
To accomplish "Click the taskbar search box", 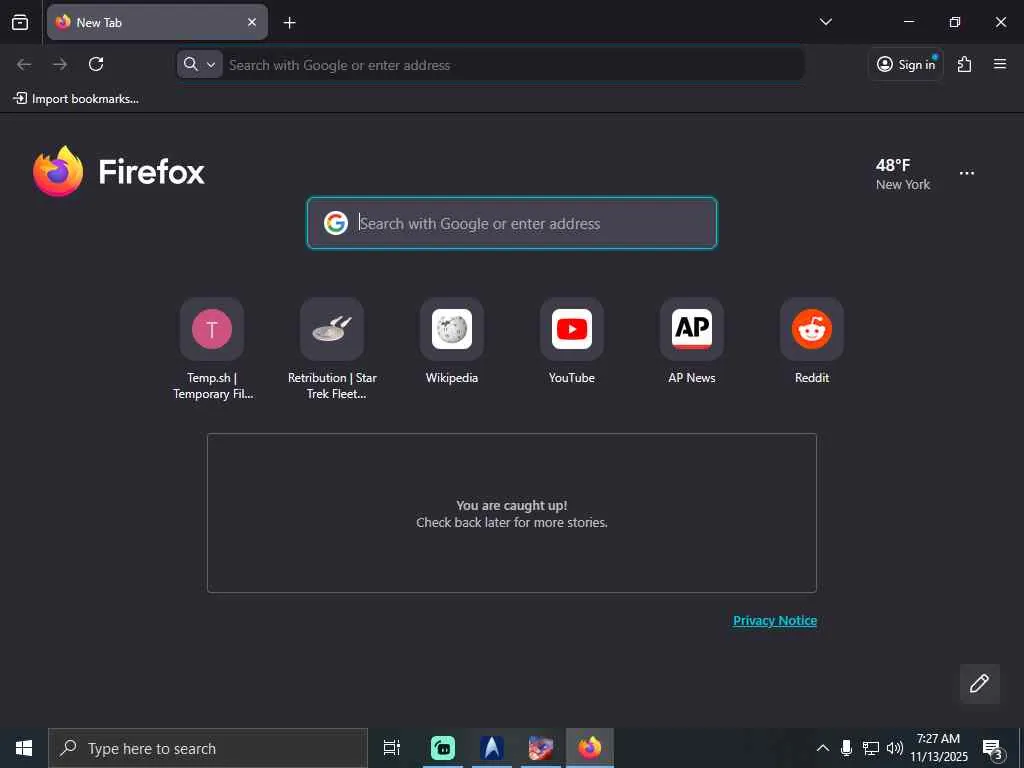I will pyautogui.click(x=208, y=748).
